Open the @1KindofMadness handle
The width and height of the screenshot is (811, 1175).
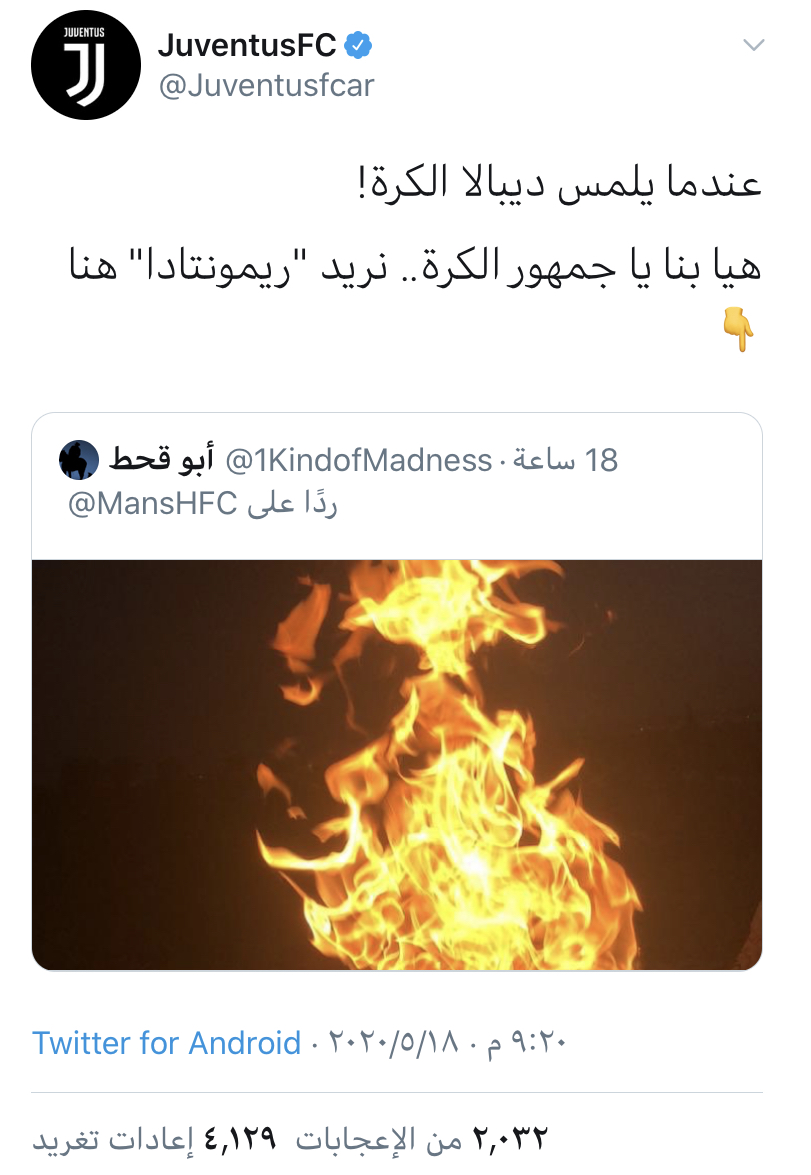(358, 460)
